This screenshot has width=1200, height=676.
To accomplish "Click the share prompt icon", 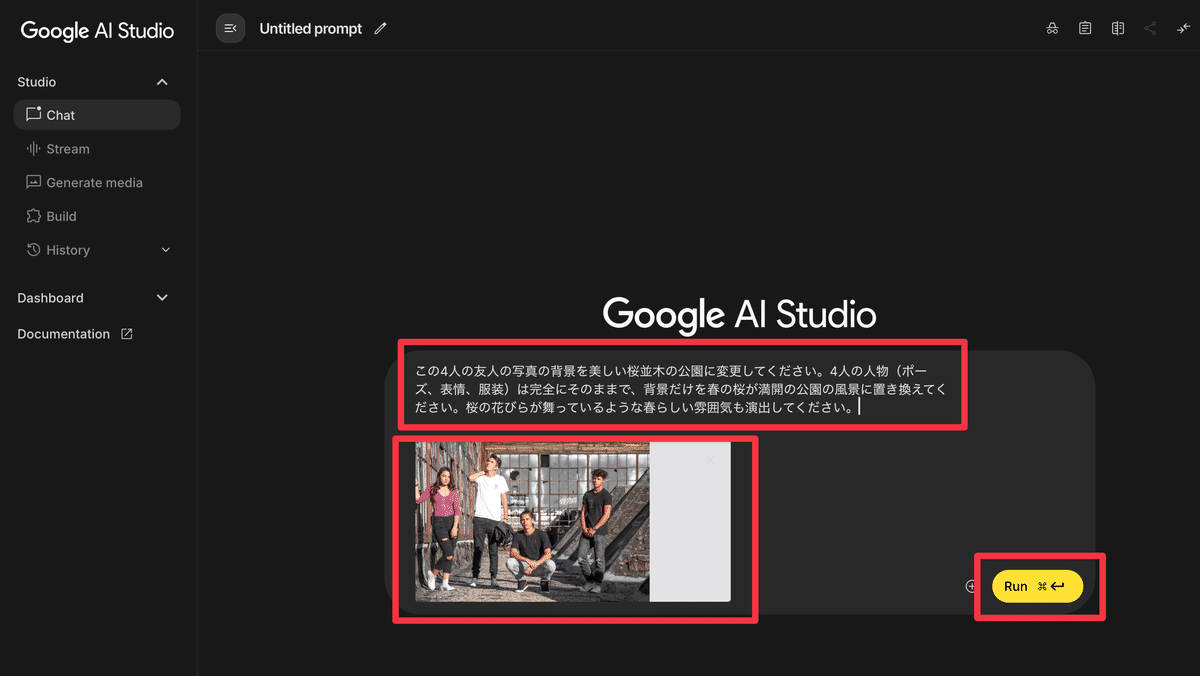I will tap(1150, 29).
